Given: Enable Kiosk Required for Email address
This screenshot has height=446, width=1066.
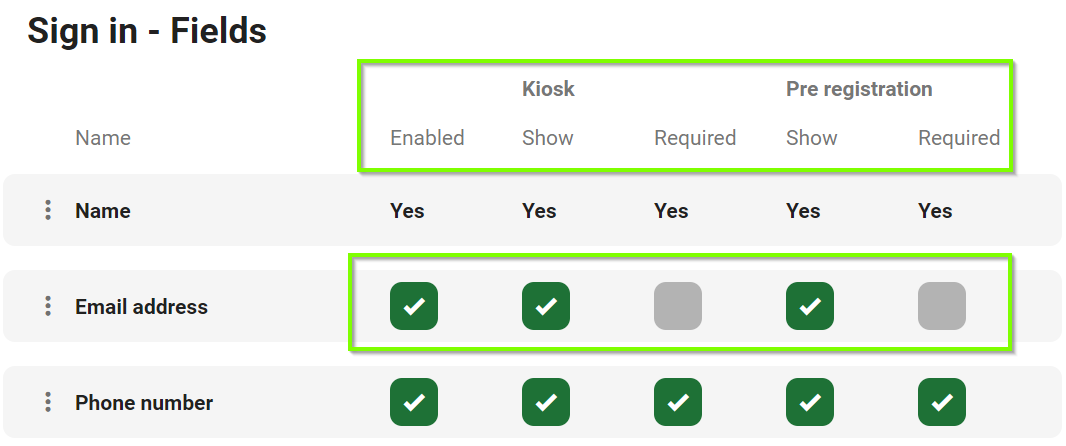Looking at the screenshot, I should [678, 306].
